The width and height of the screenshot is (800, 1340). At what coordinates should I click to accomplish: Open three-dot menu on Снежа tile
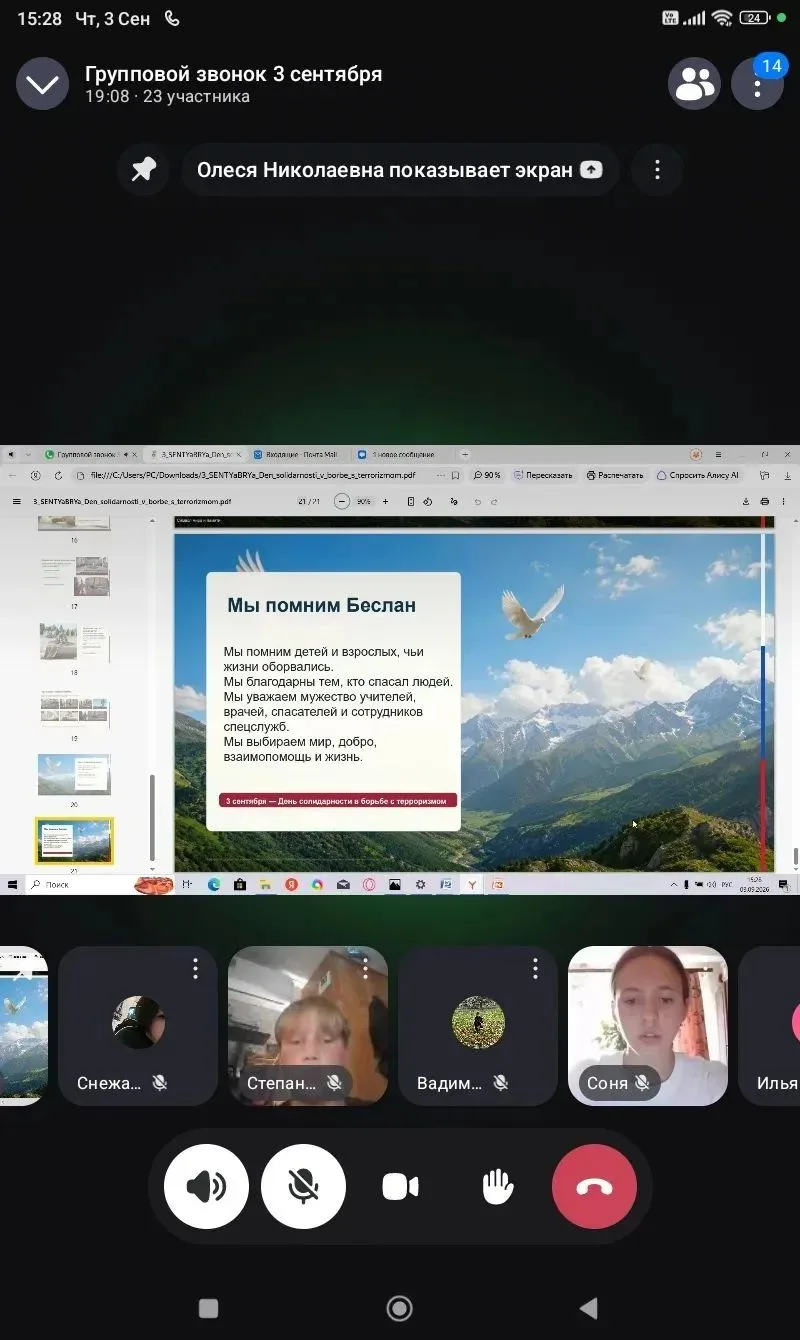[x=195, y=968]
